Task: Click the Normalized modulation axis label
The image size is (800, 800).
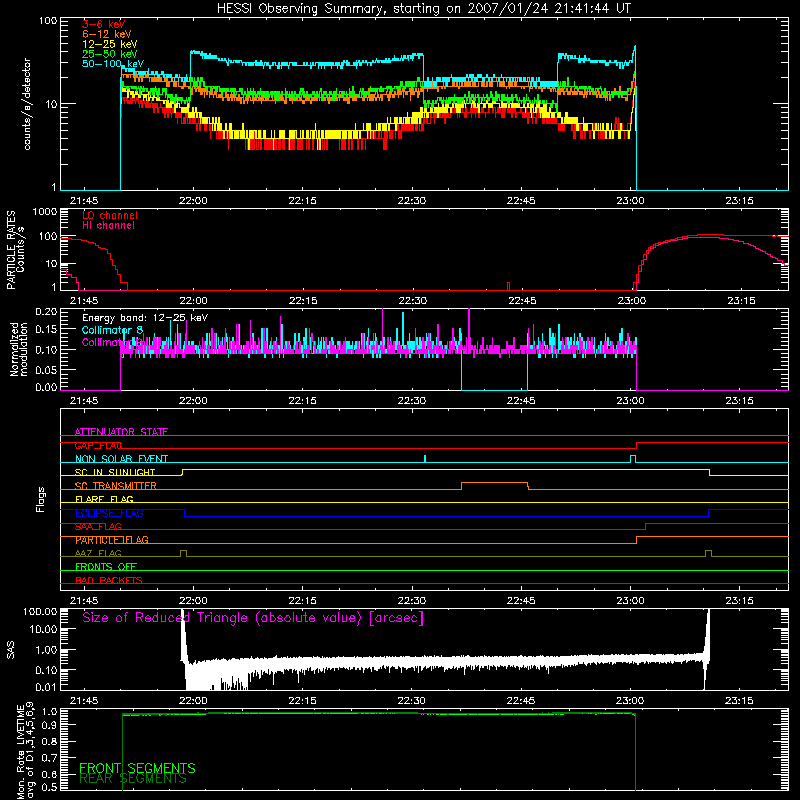Action: point(19,349)
